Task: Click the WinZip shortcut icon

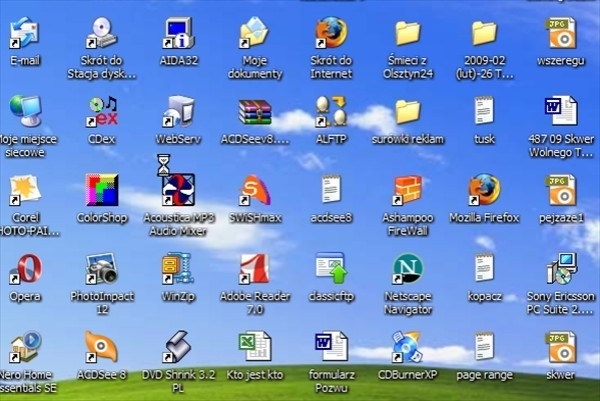Action: pos(178,269)
